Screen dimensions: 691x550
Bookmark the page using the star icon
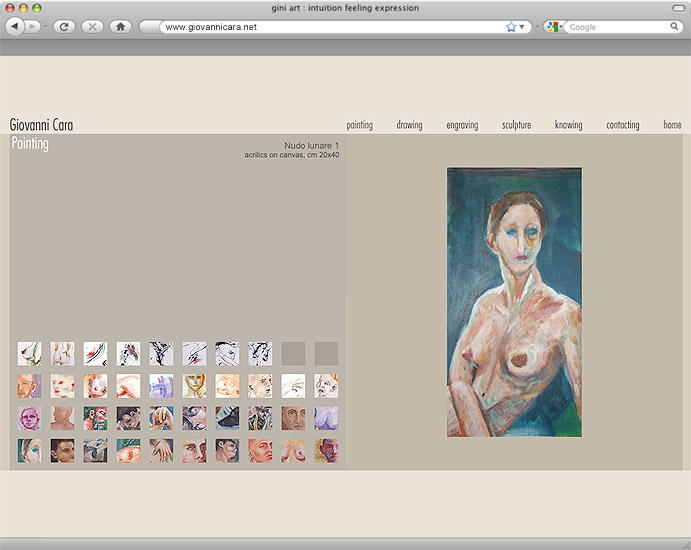pyautogui.click(x=511, y=27)
